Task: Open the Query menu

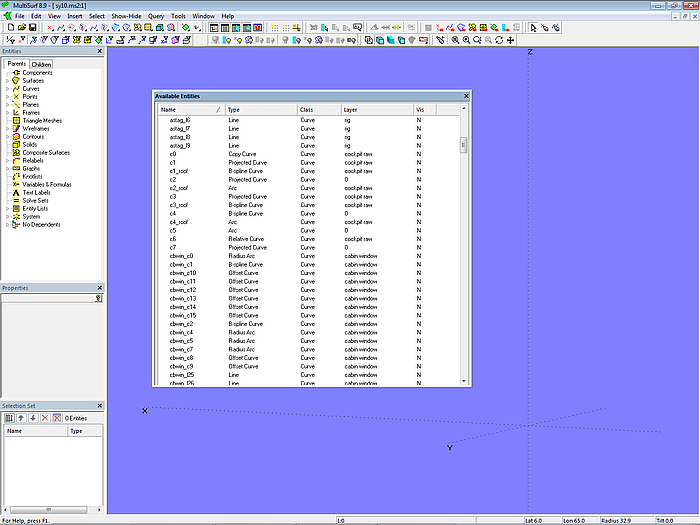Action: point(156,17)
